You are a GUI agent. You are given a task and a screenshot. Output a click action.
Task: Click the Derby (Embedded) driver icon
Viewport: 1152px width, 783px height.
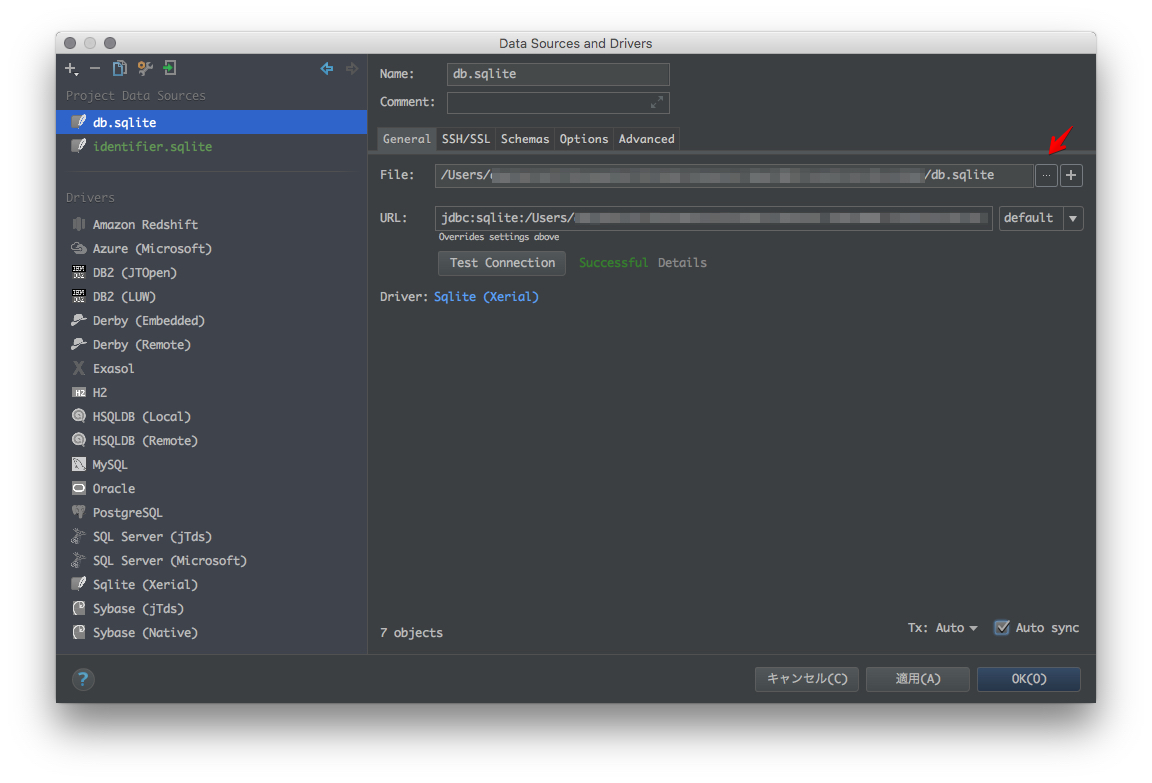(x=79, y=320)
